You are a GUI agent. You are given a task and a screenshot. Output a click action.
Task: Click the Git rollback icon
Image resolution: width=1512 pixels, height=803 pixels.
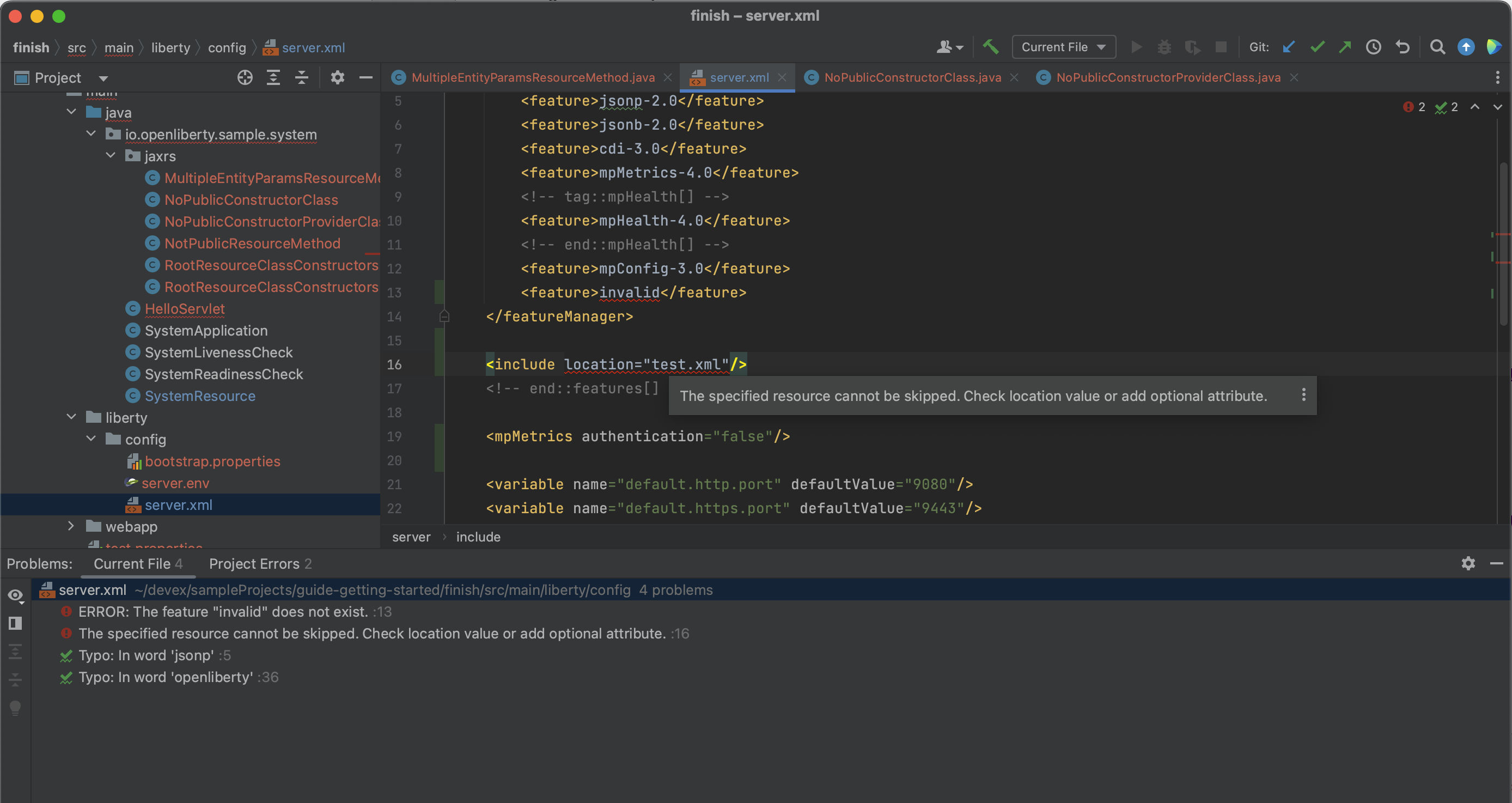click(x=1402, y=47)
